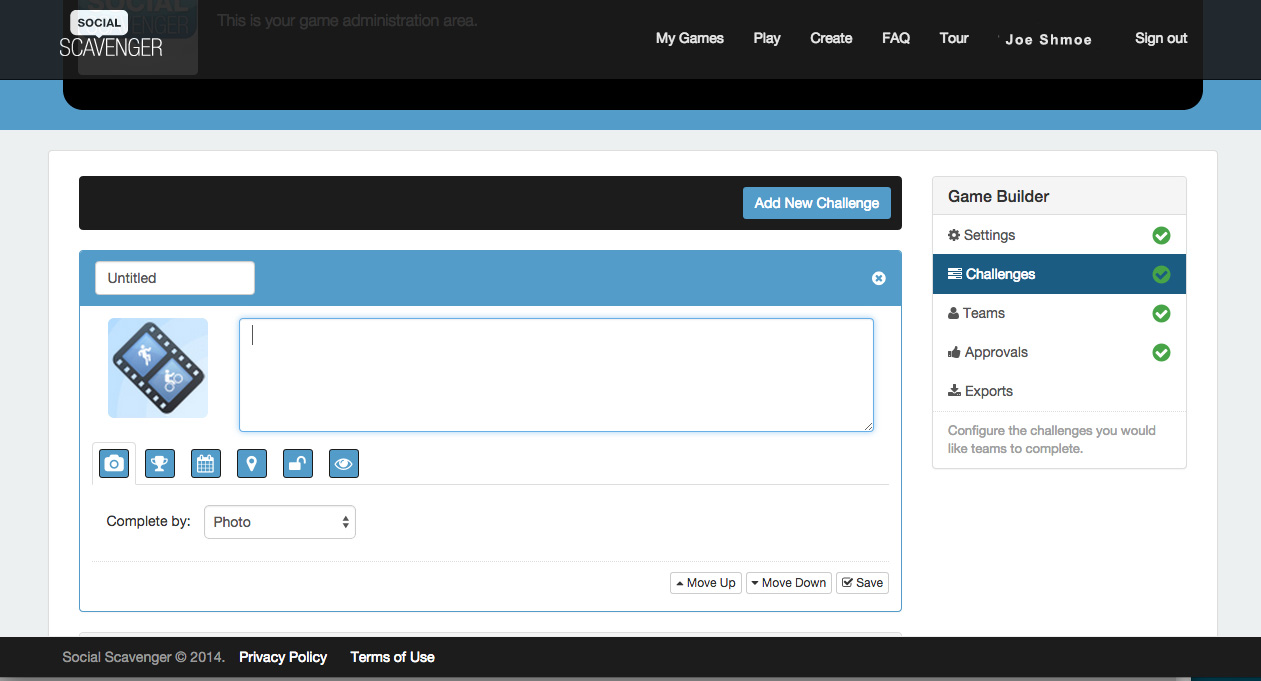1261x681 pixels.
Task: Open Exports in Game Builder
Action: point(1059,391)
